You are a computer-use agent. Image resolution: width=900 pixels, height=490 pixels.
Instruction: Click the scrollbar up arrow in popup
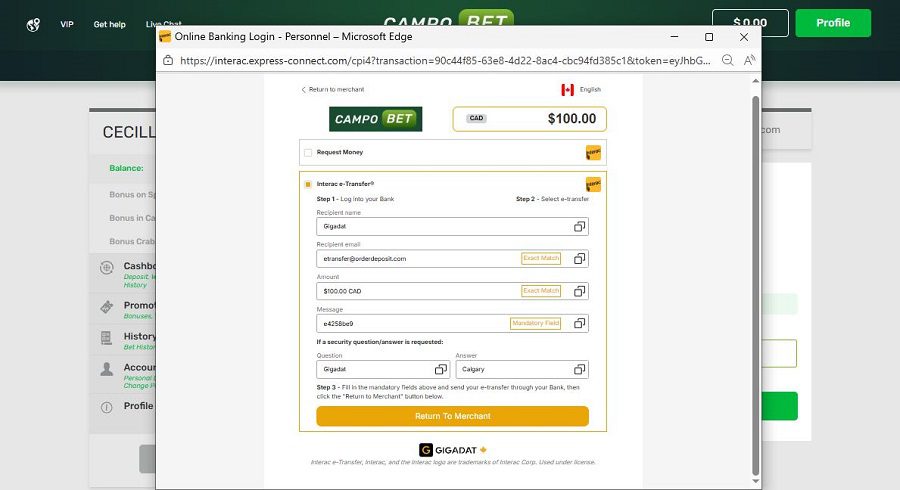click(x=755, y=81)
